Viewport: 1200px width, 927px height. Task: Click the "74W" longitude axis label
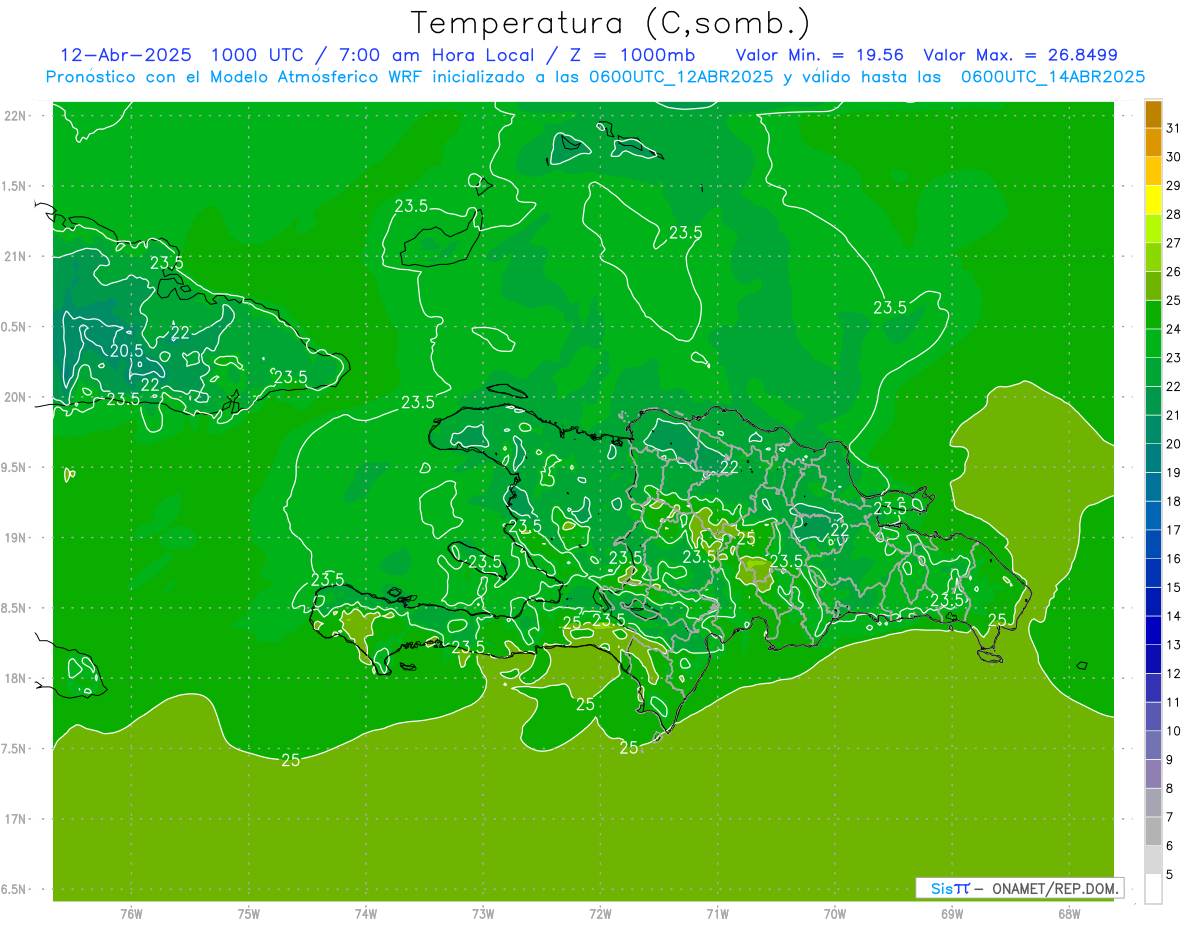click(x=366, y=914)
